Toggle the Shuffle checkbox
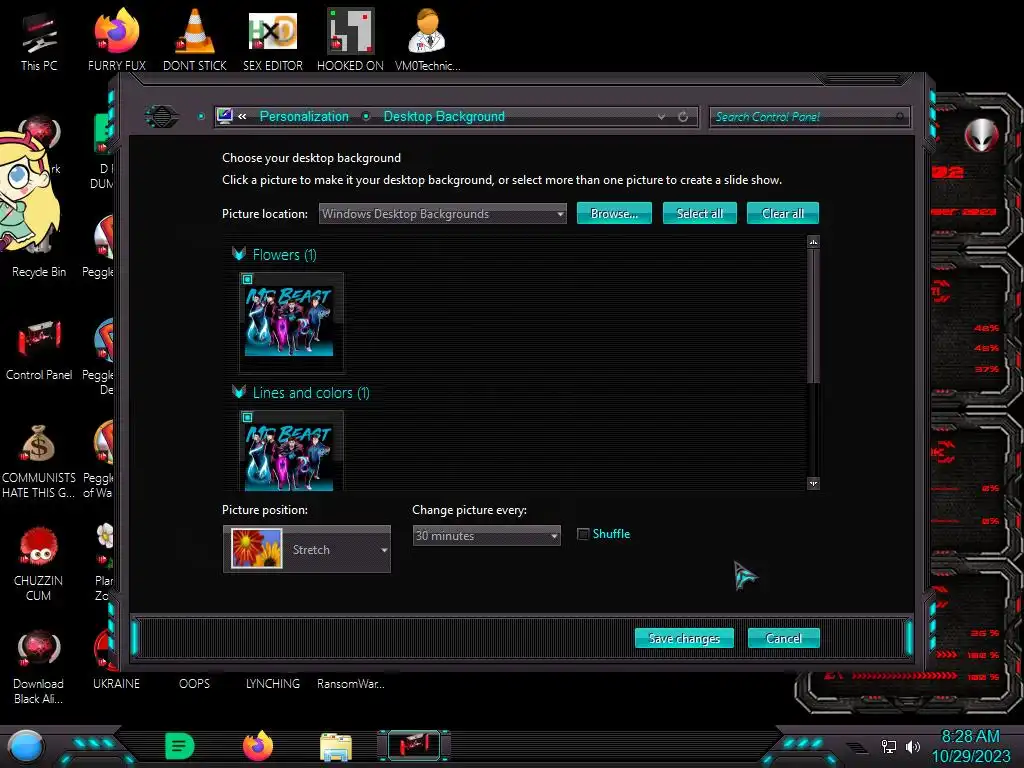The height and width of the screenshot is (768, 1024). (583, 534)
